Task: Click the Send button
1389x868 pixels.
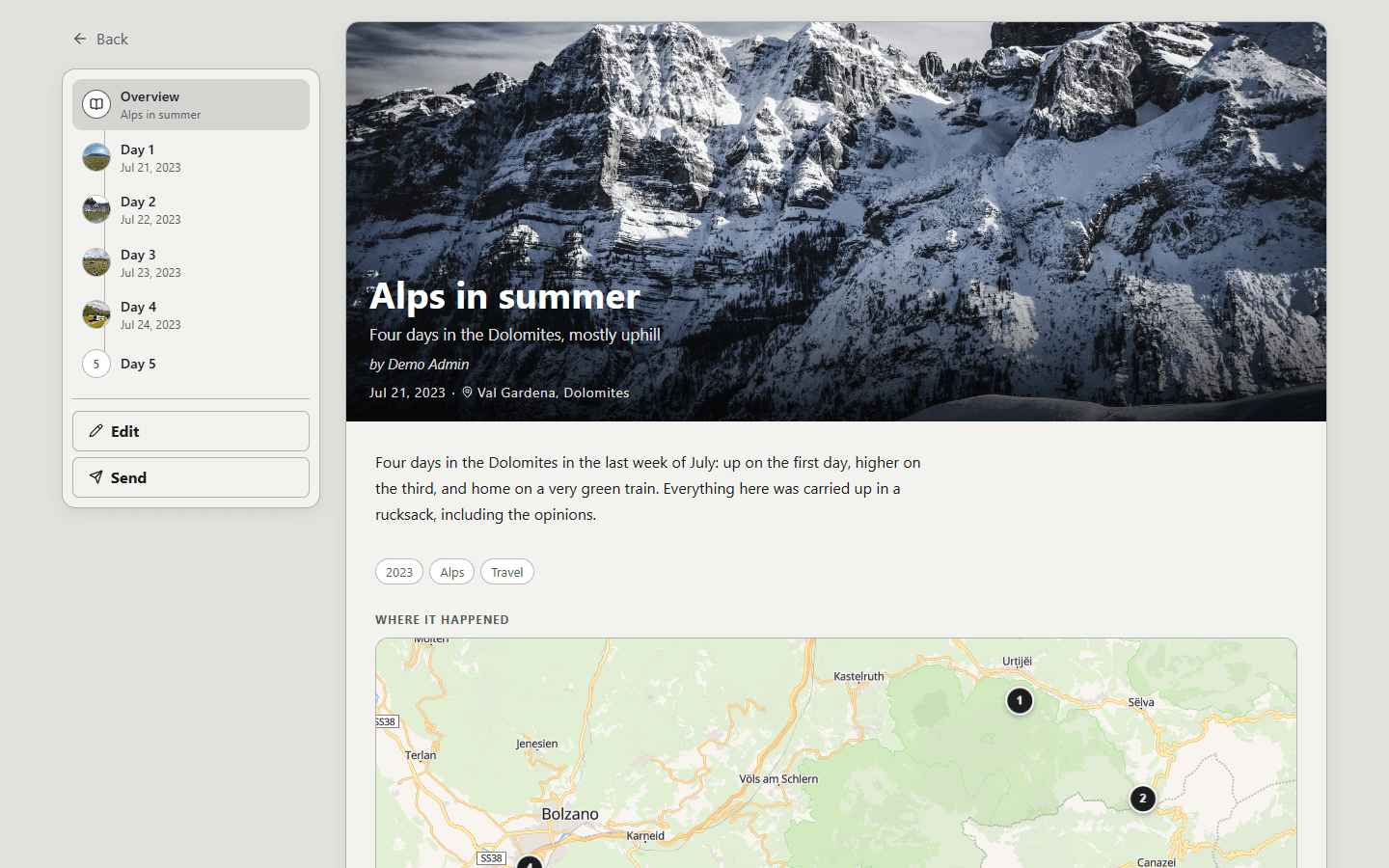Action: click(x=191, y=477)
